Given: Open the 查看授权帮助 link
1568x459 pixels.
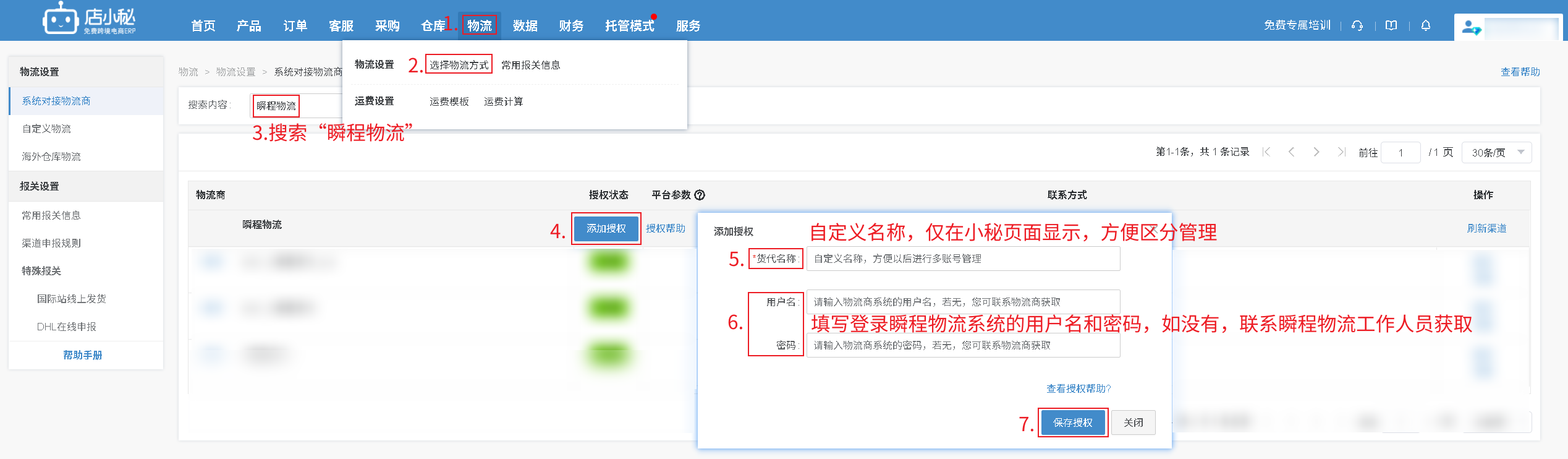Looking at the screenshot, I should pos(1079,388).
